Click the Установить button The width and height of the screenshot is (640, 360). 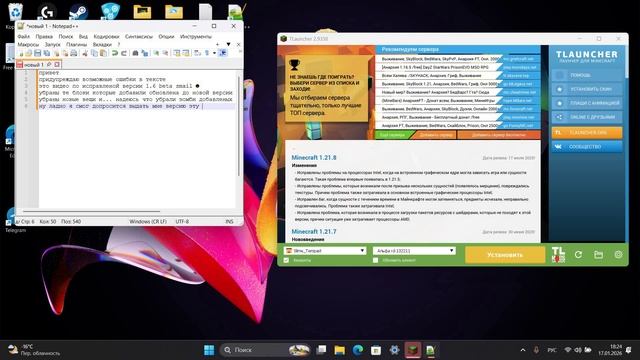[505, 255]
